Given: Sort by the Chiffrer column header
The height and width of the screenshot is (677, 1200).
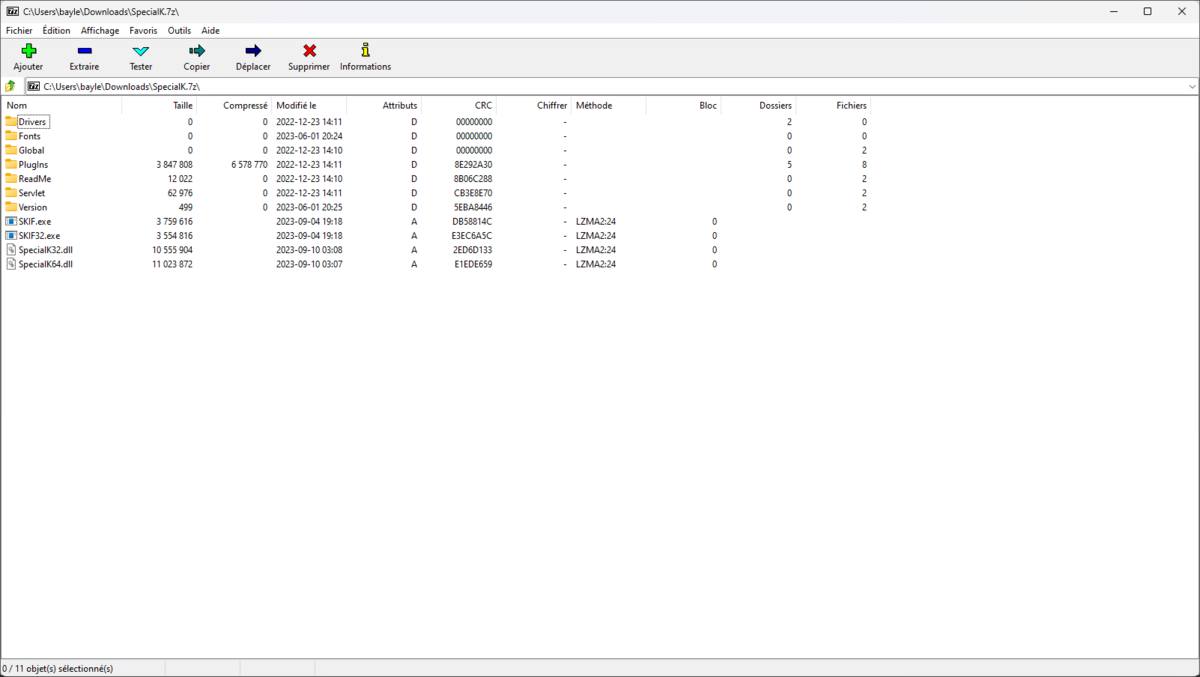Looking at the screenshot, I should (x=534, y=105).
